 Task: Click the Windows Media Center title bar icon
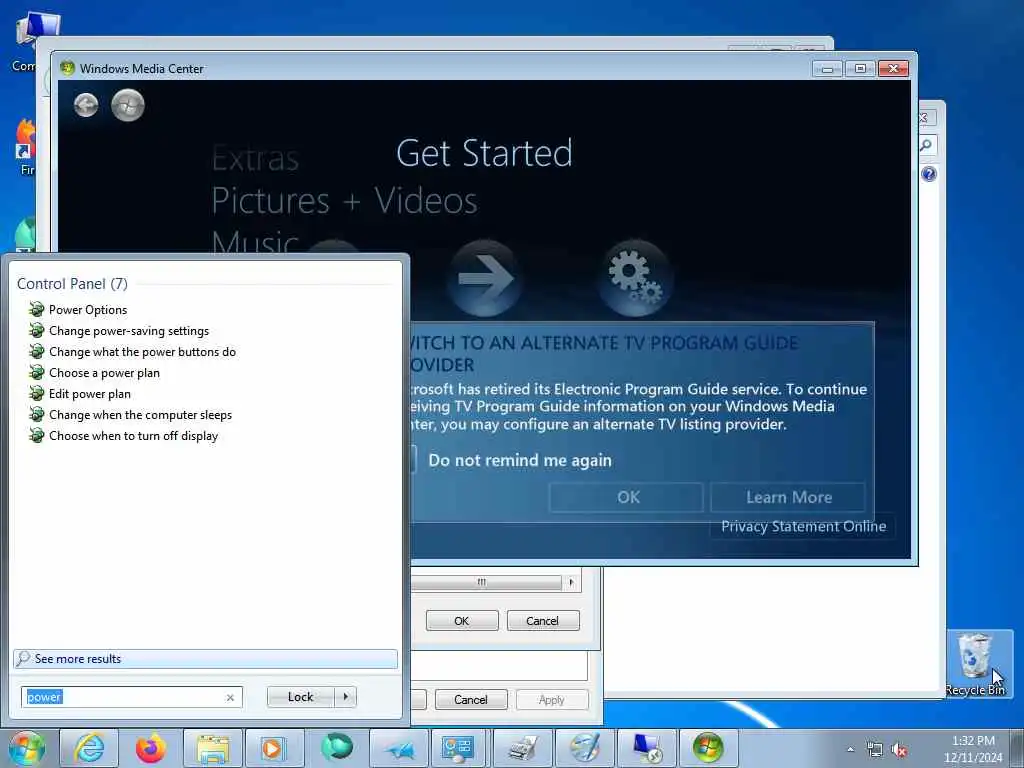(67, 68)
